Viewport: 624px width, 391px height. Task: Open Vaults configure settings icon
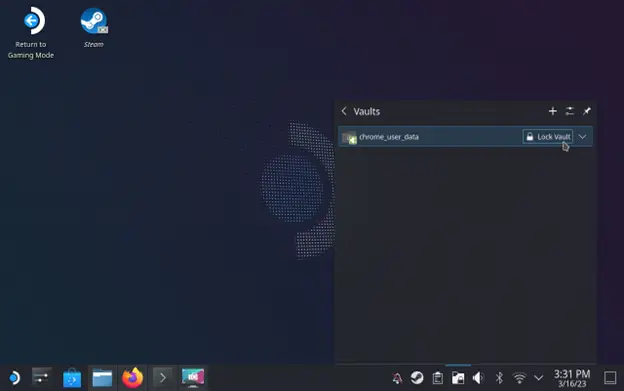569,111
